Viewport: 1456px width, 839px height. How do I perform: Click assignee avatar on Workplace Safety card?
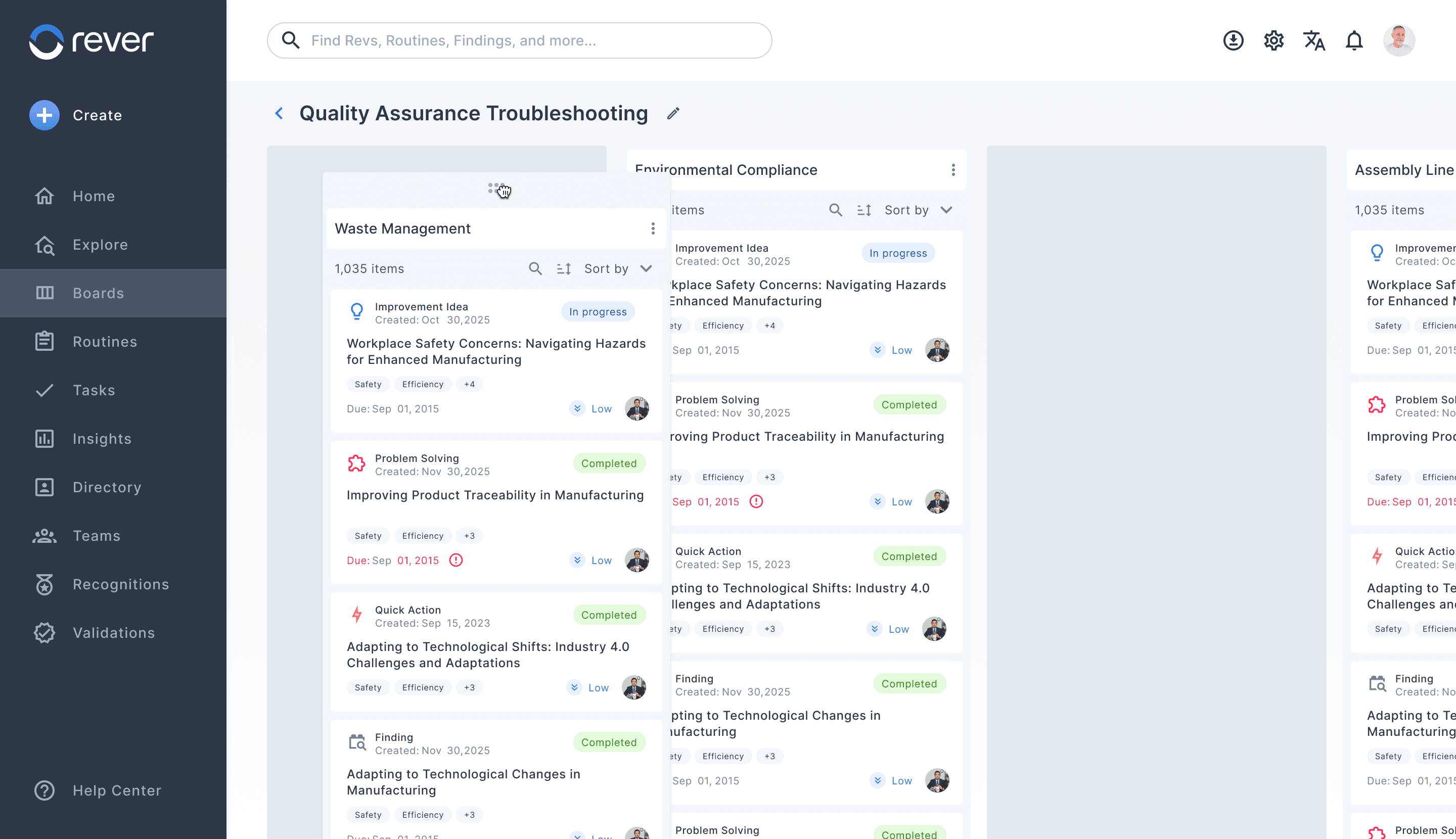point(637,408)
